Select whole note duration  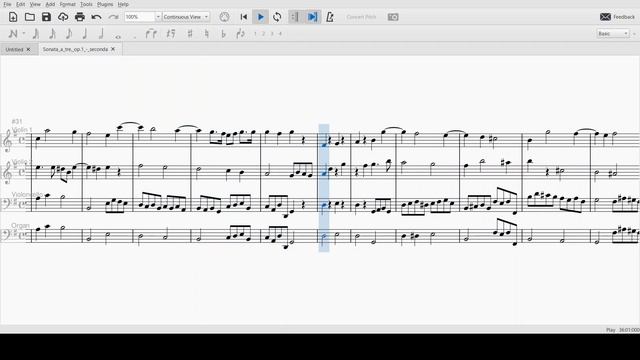click(118, 36)
